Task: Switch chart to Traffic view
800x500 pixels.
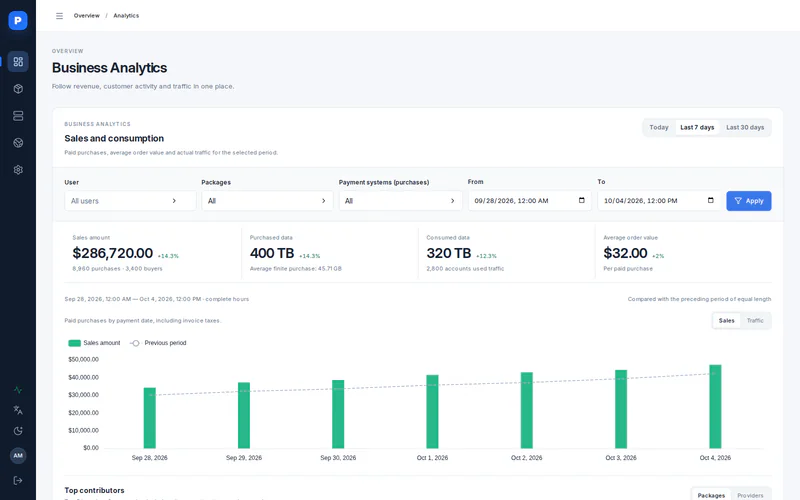Action: tap(755, 321)
